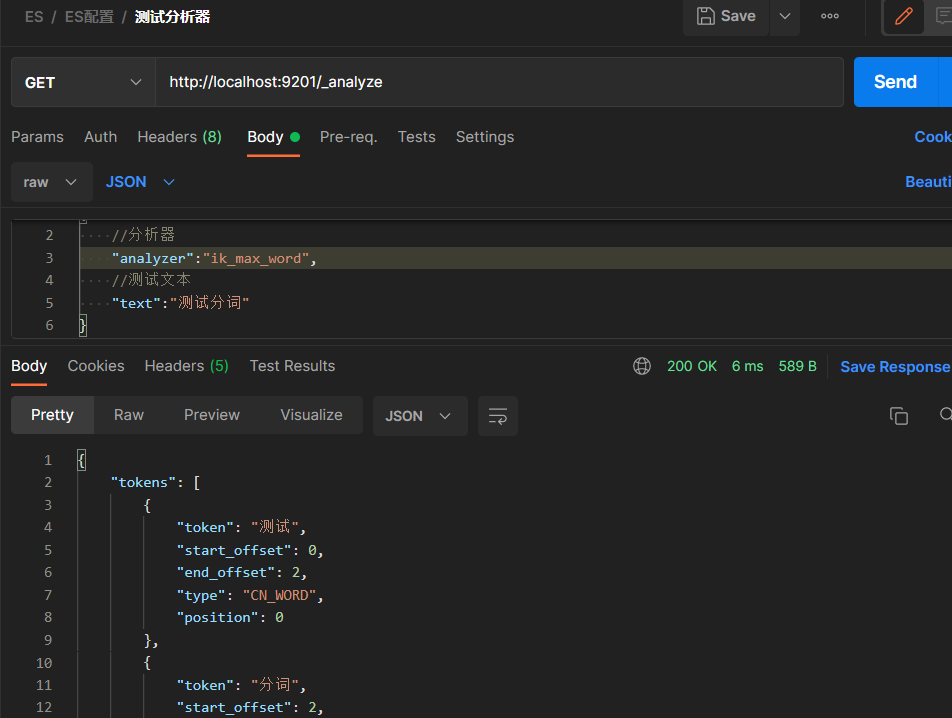The image size is (952, 718).
Task: Open the three-dot more actions menu
Action: coord(829,16)
